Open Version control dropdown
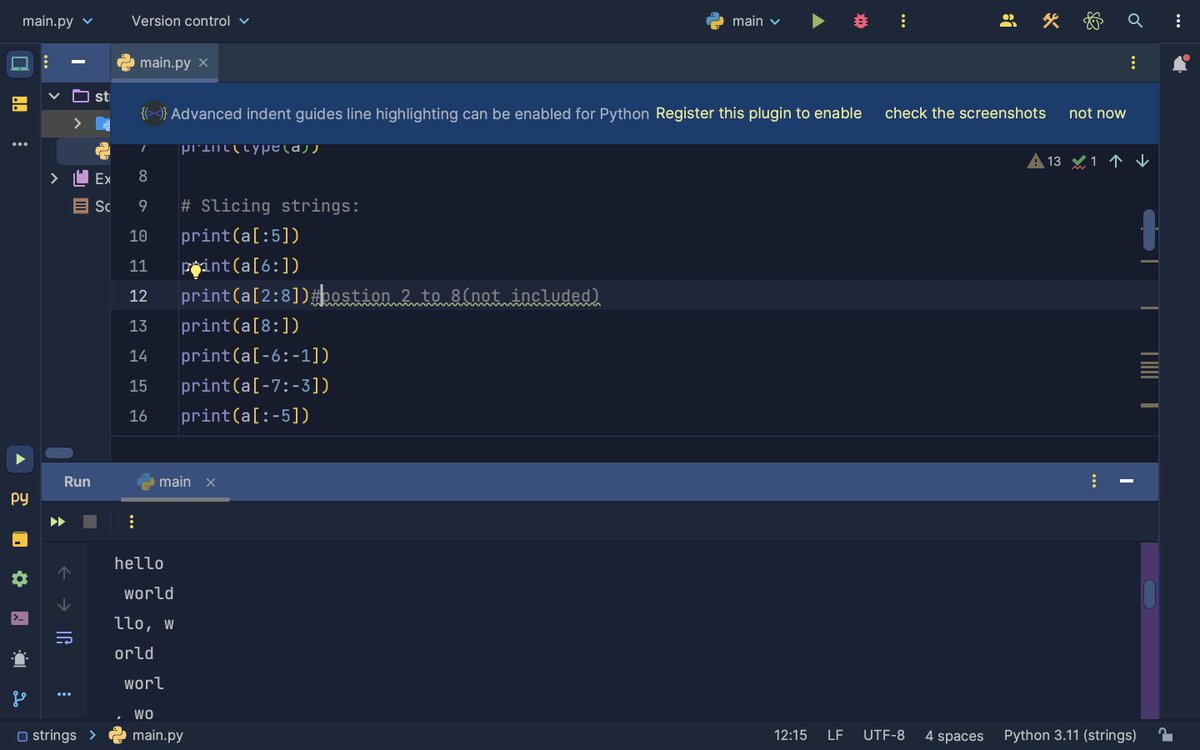1200x750 pixels. click(190, 21)
